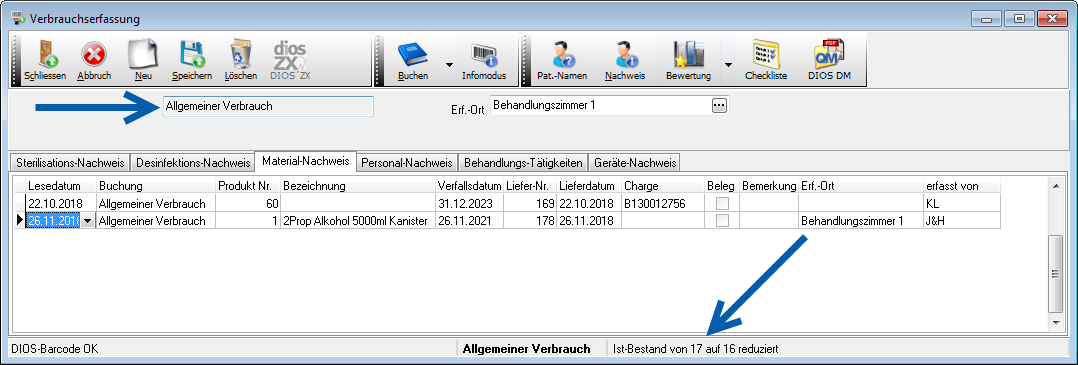
Task: Click the erfasst von column header
Action: tap(962, 186)
